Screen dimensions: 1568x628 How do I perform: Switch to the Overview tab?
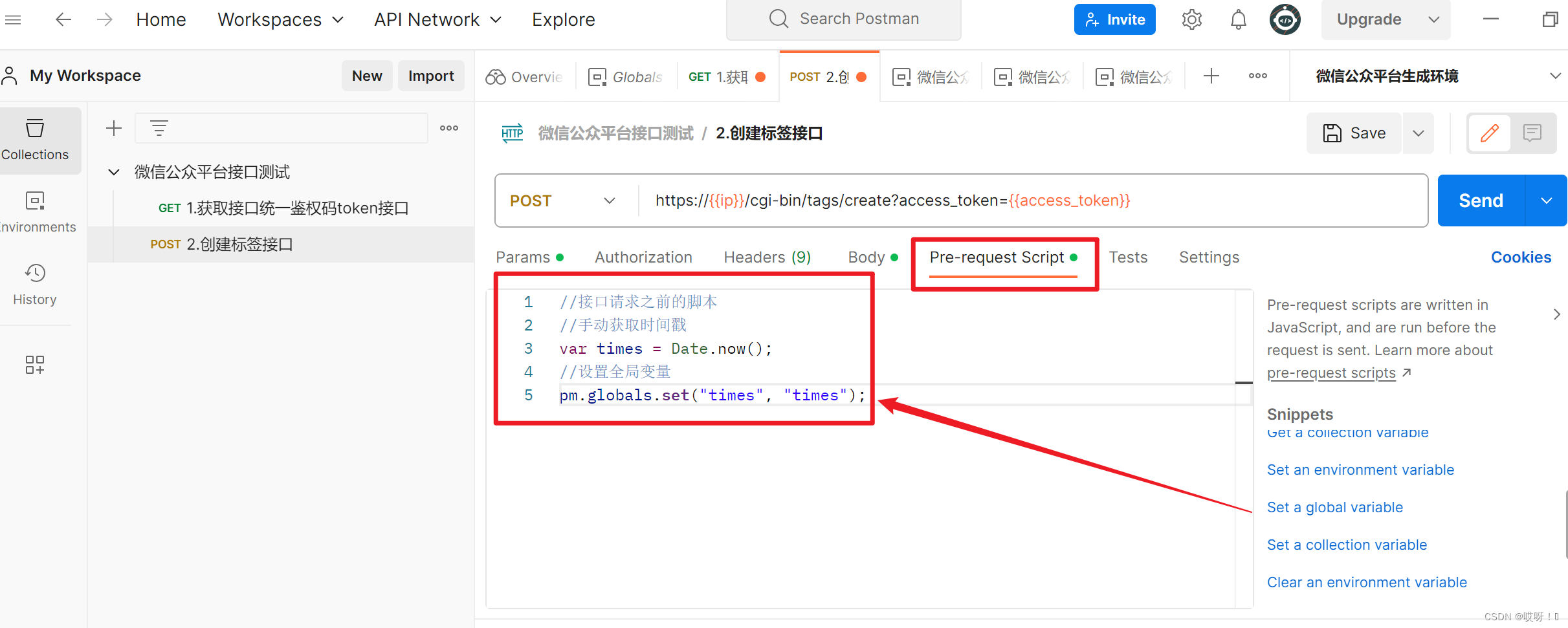525,77
